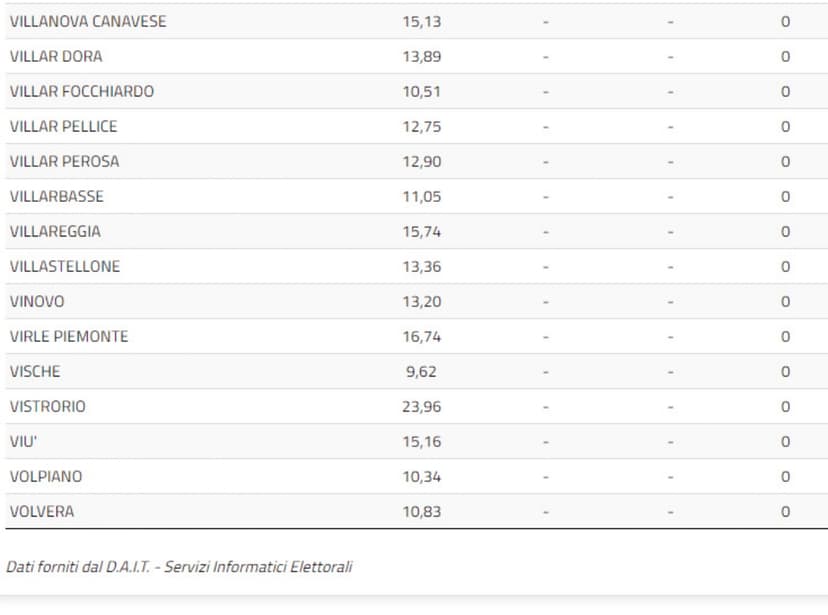
Task: Click the D.A.I.T. data source footer note
Action: 179,567
